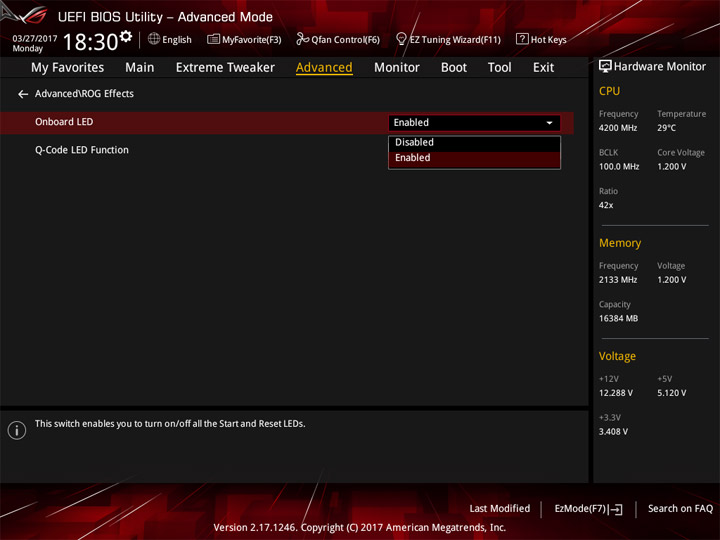
Task: Click the settings gear beside the clock
Action: [x=126, y=36]
